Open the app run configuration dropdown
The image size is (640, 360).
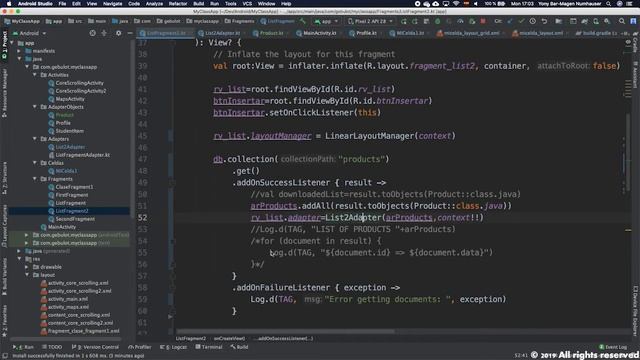coord(326,21)
